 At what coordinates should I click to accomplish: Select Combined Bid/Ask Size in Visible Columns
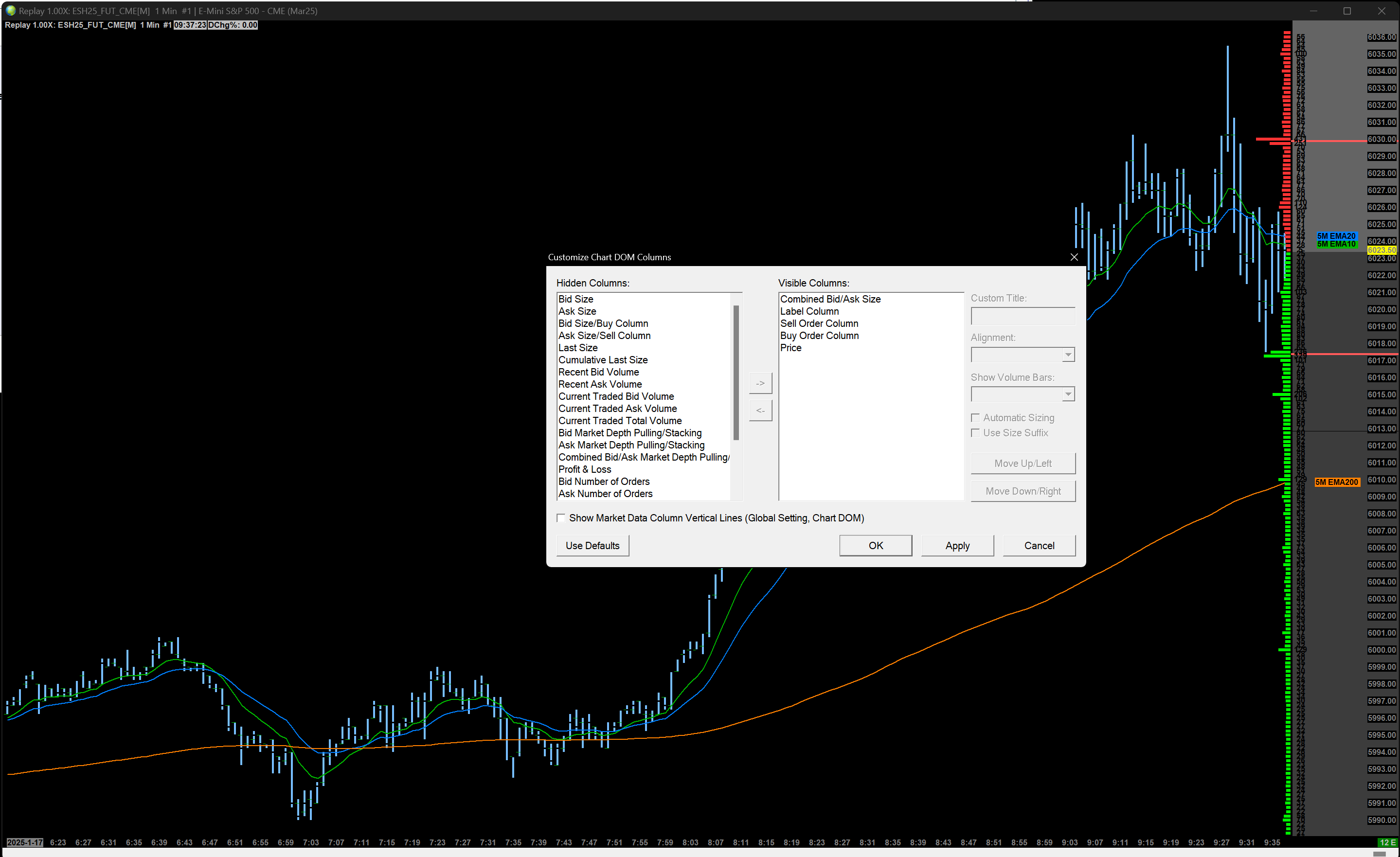[830, 299]
